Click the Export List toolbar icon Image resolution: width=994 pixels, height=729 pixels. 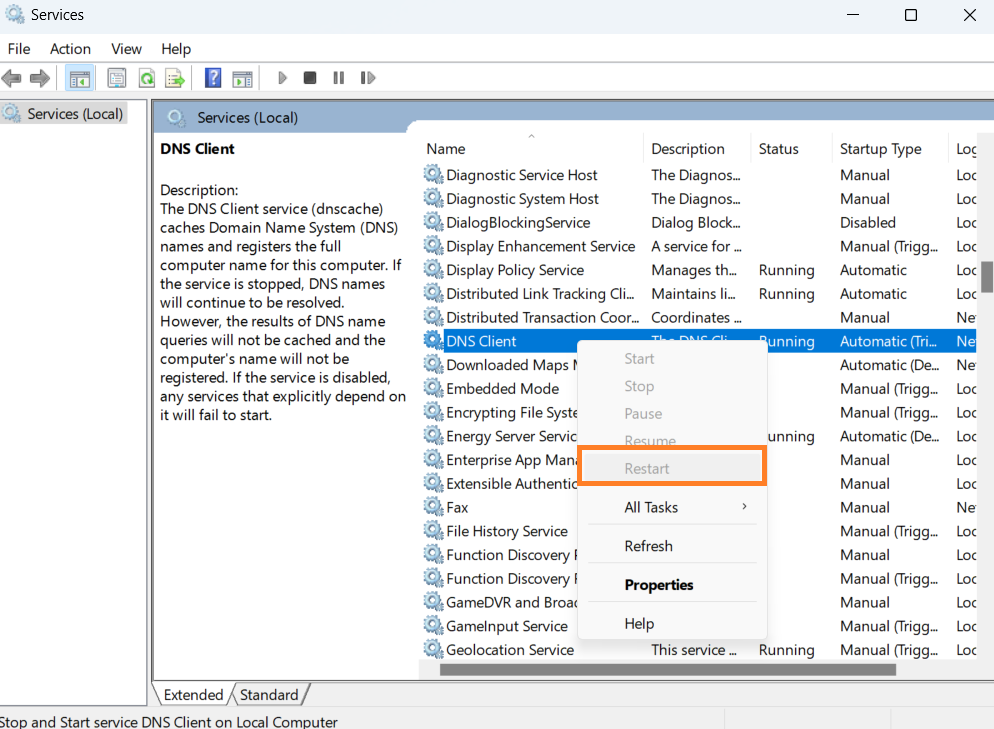coord(175,78)
